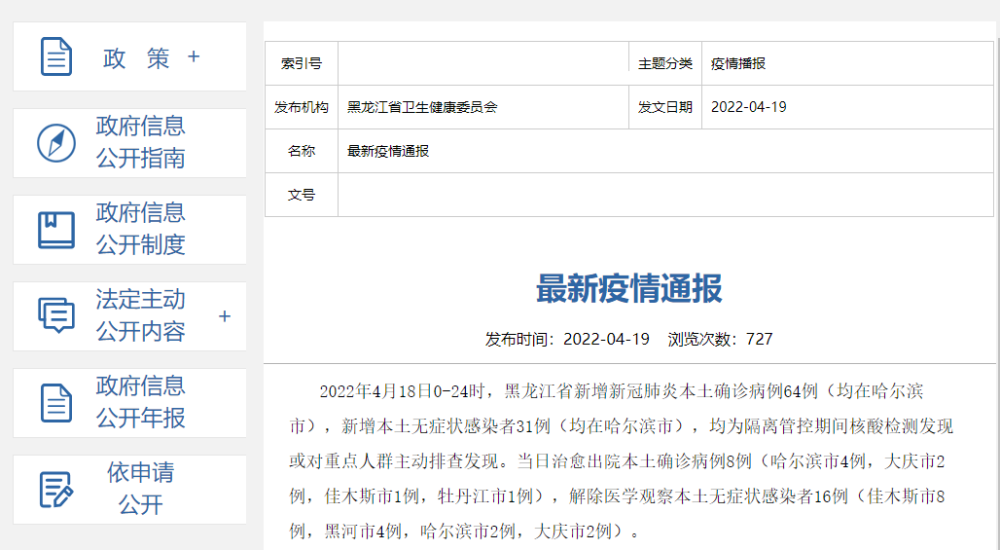The image size is (1000, 550).
Task: Select 法定主动公开内容 sidebar entry
Action: click(140, 315)
